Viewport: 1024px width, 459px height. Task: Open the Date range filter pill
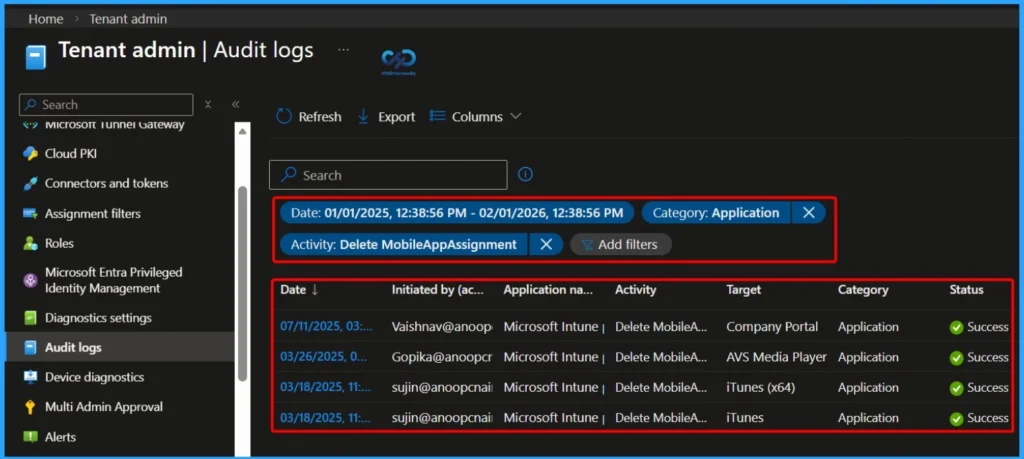coord(457,213)
